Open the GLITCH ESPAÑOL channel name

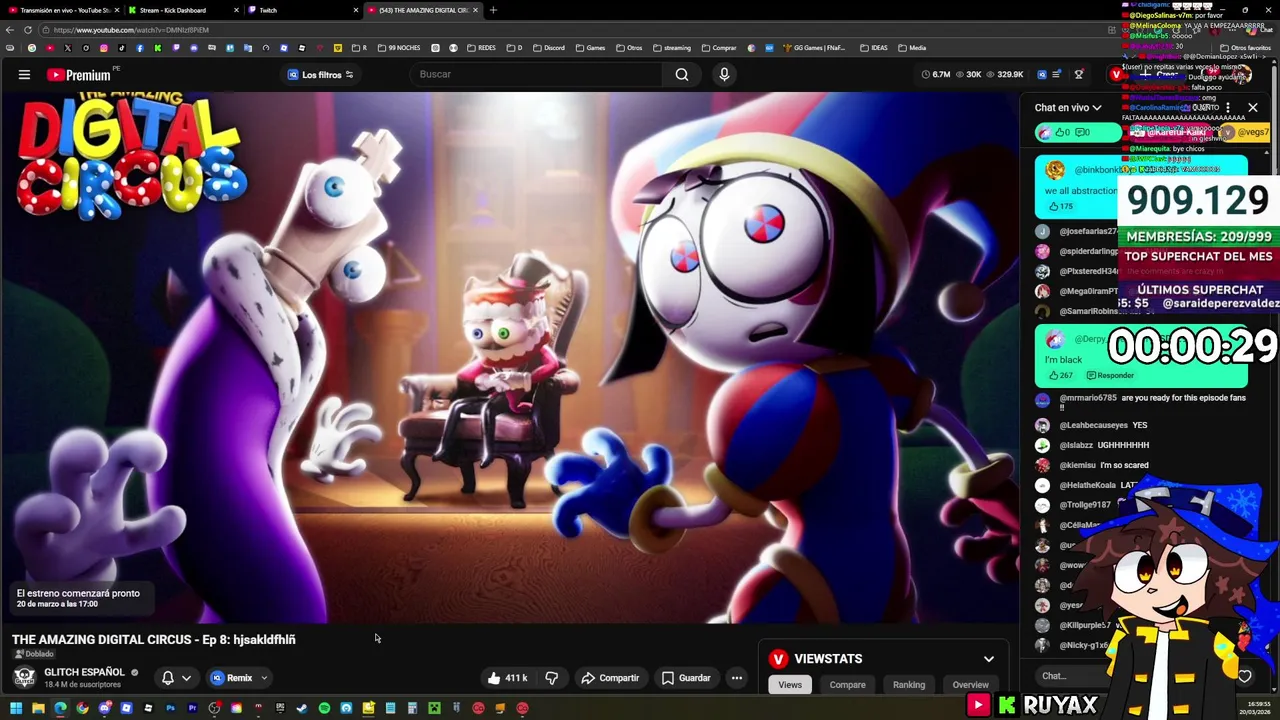point(84,672)
